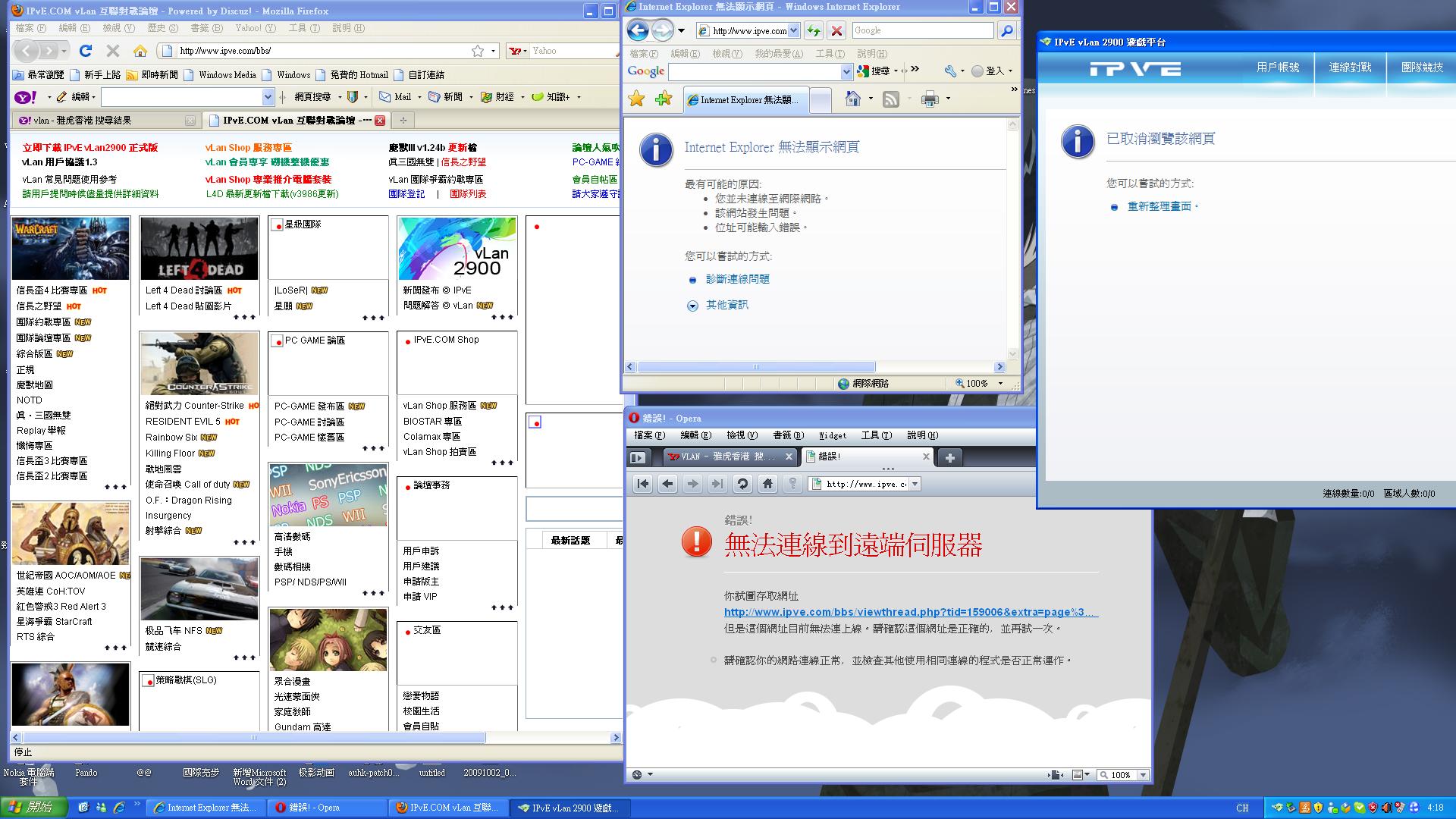Click 診斷連線問題 link in IE

click(x=737, y=279)
